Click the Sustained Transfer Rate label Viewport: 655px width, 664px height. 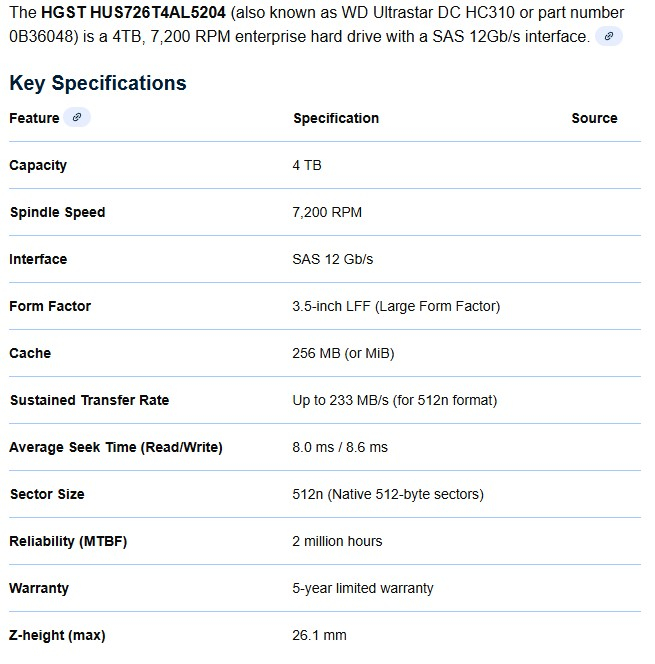[x=89, y=400]
